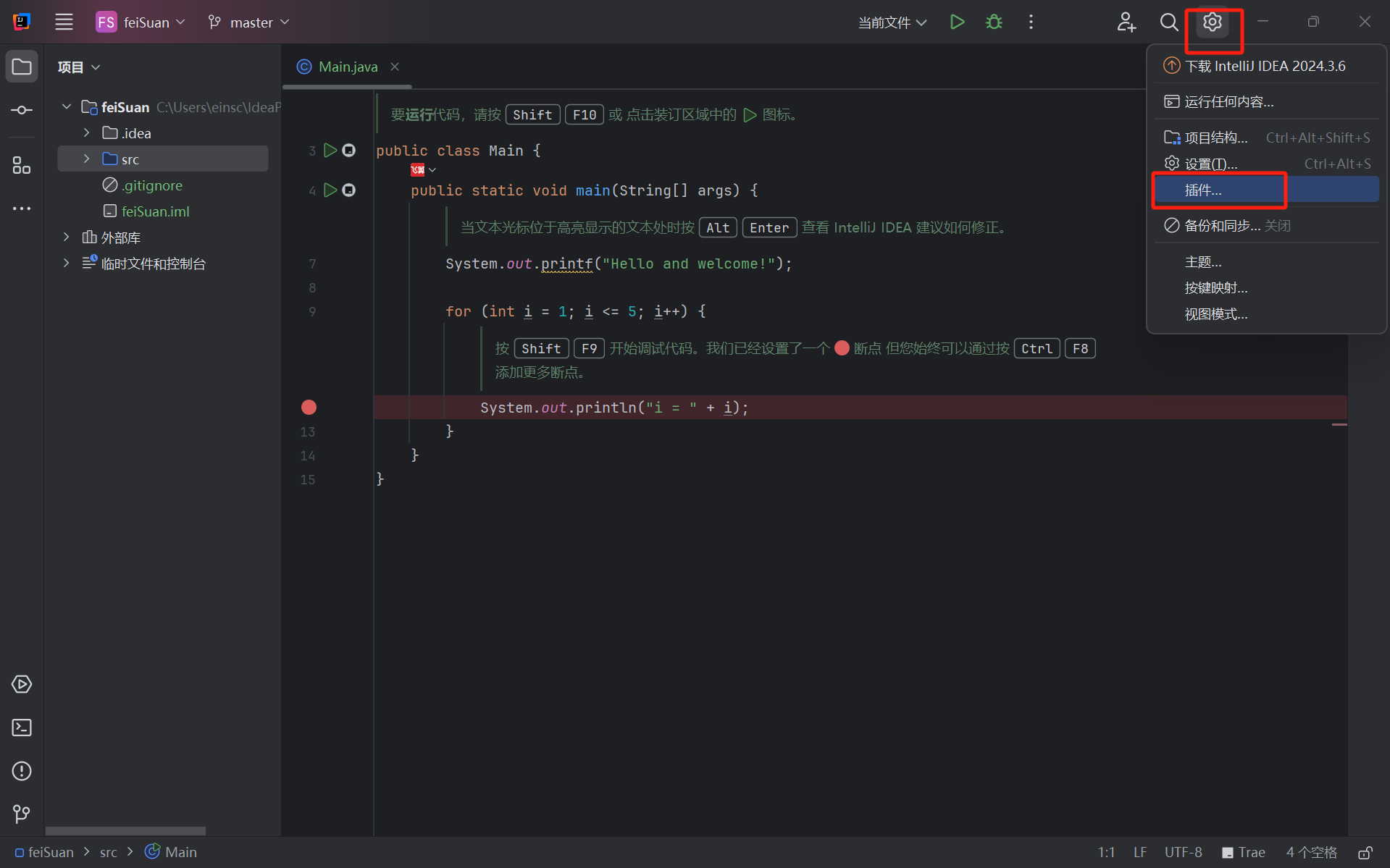Open the master branch dropdown

(x=249, y=22)
